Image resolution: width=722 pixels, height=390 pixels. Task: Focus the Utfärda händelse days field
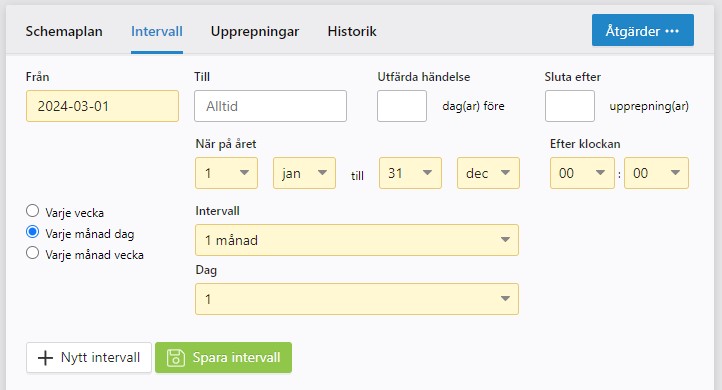point(402,106)
